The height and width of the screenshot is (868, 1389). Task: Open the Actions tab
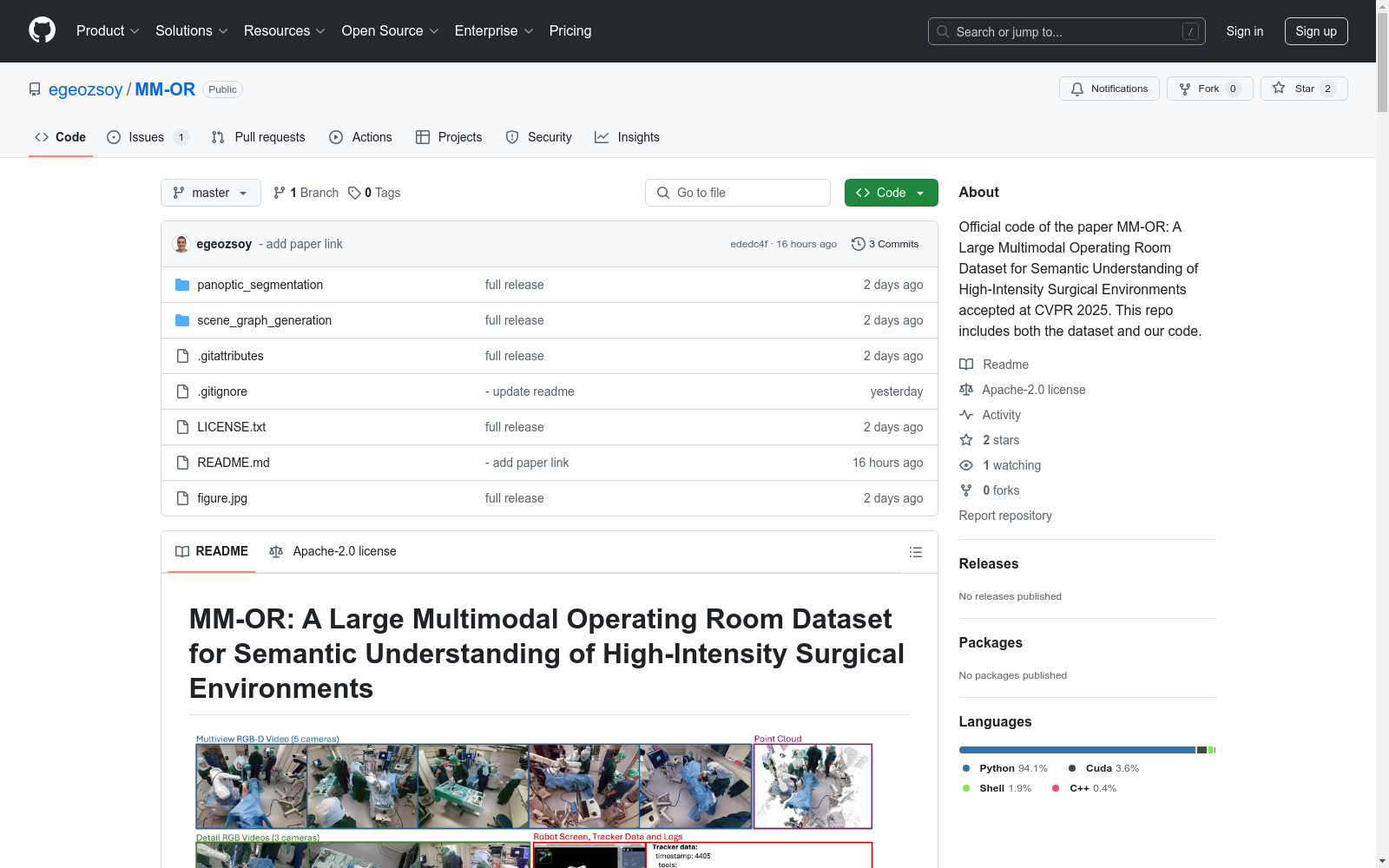click(361, 137)
